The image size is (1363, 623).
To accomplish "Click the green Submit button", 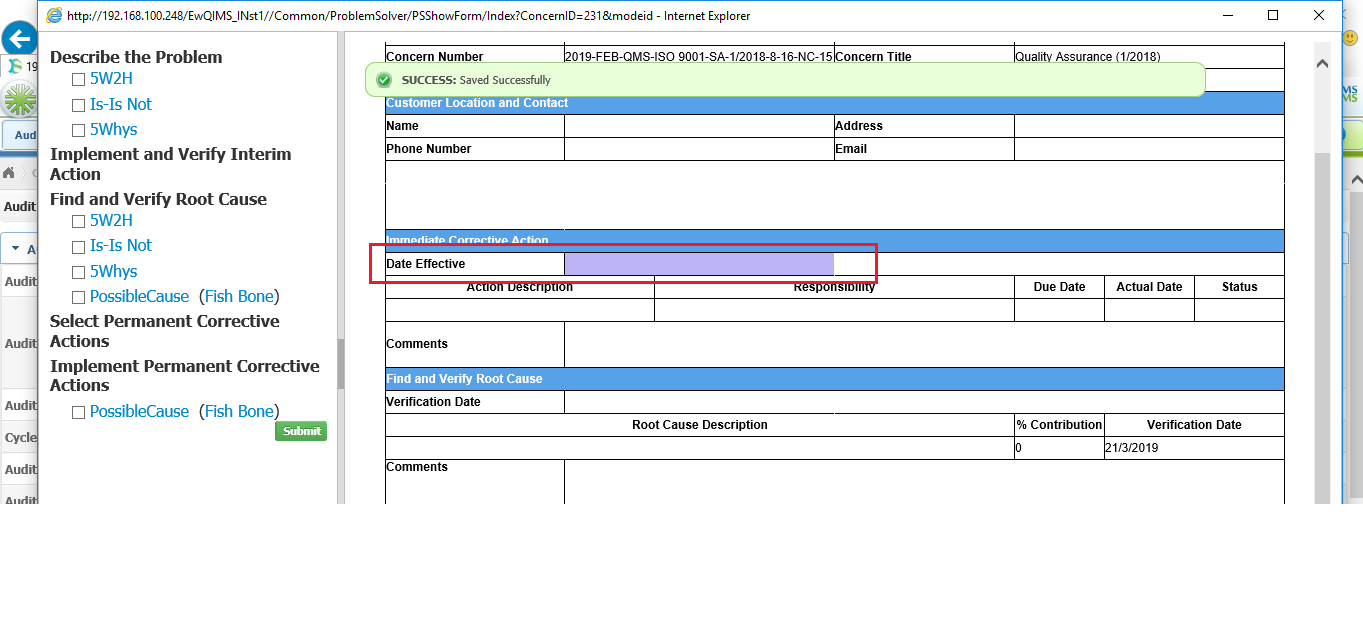I will 301,431.
